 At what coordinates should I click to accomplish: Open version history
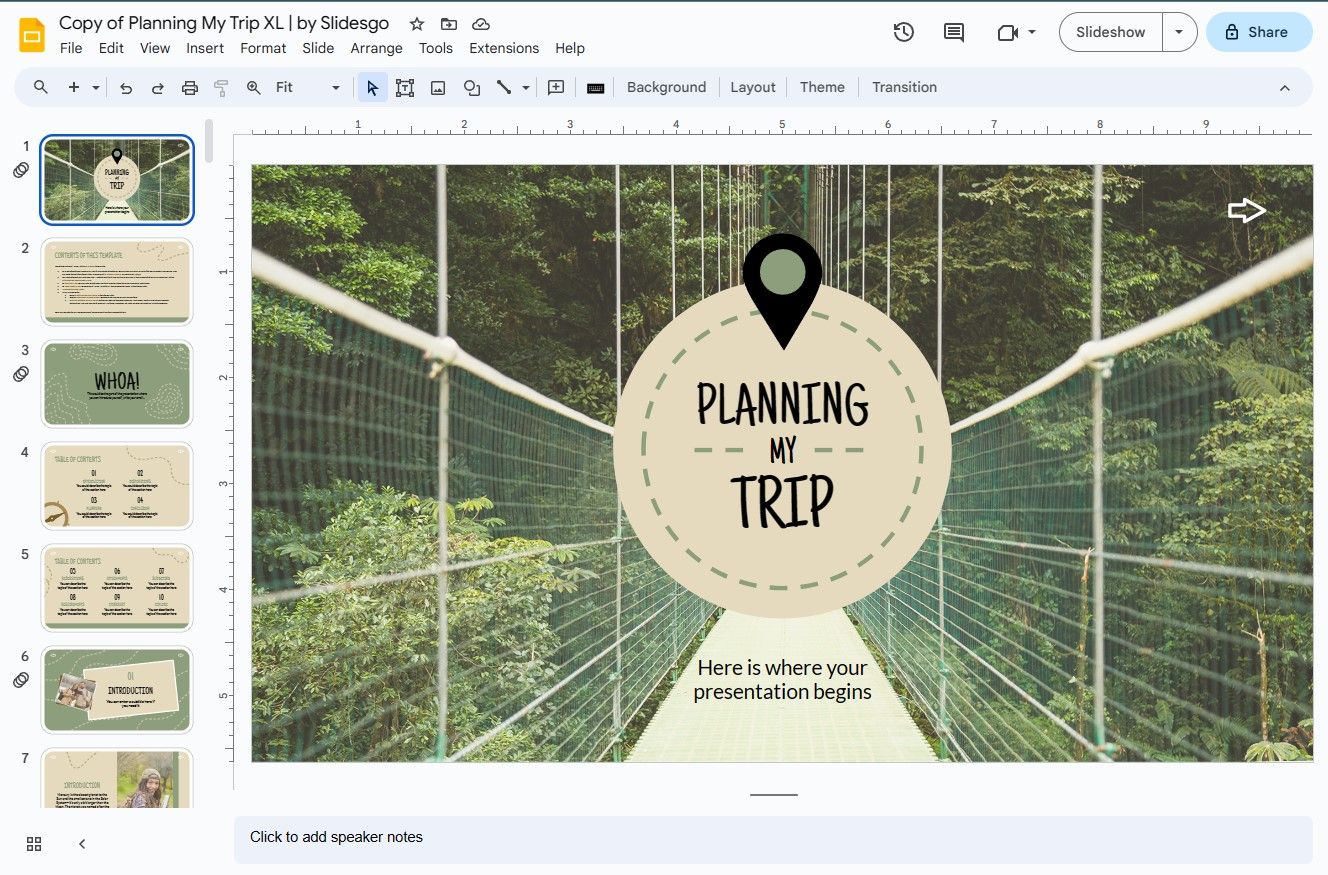[903, 32]
